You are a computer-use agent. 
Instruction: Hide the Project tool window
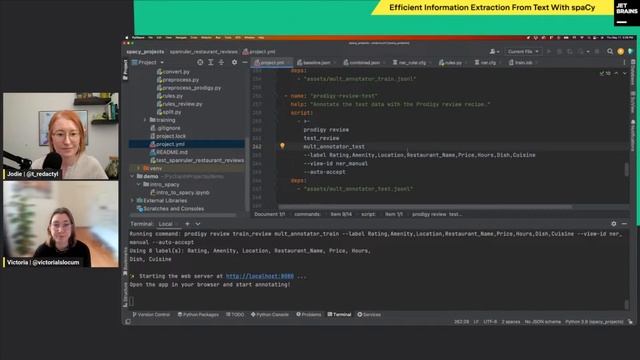coord(245,62)
